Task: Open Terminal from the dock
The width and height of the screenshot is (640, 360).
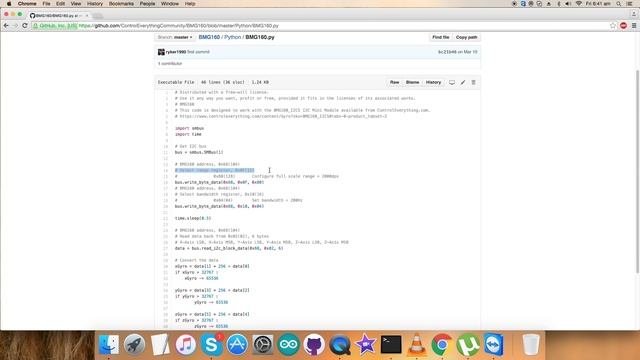Action: click(x=391, y=344)
